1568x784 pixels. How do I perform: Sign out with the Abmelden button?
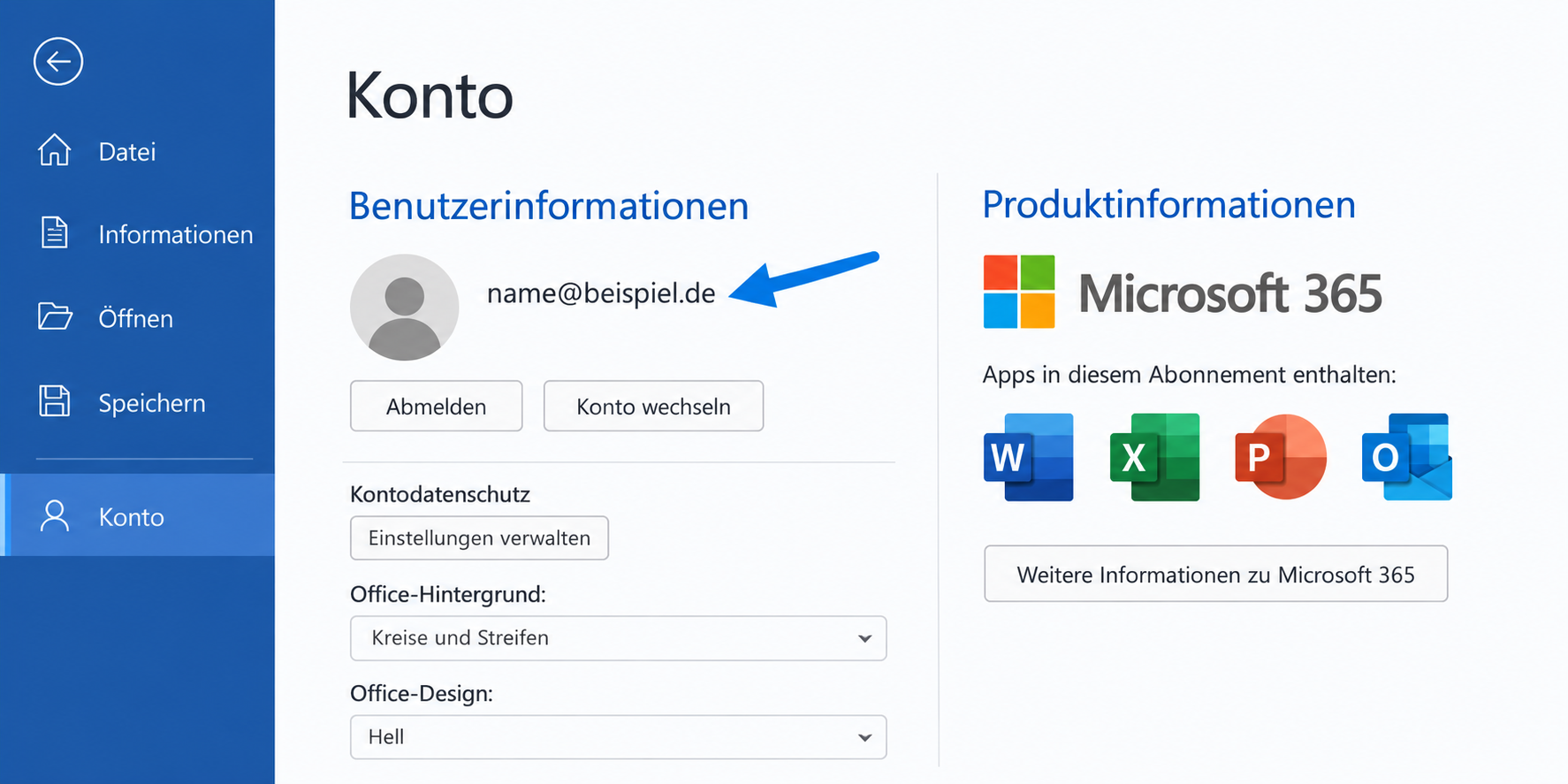[437, 407]
